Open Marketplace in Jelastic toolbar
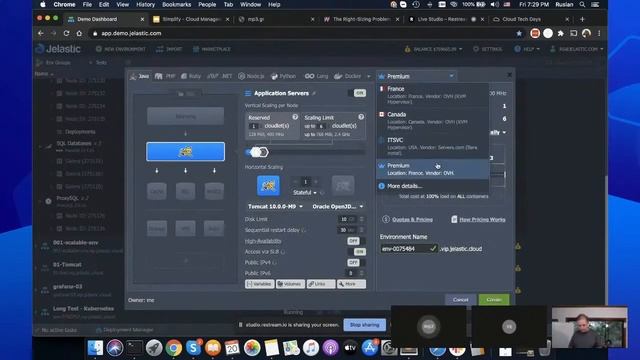The width and height of the screenshot is (640, 360). [x=212, y=49]
